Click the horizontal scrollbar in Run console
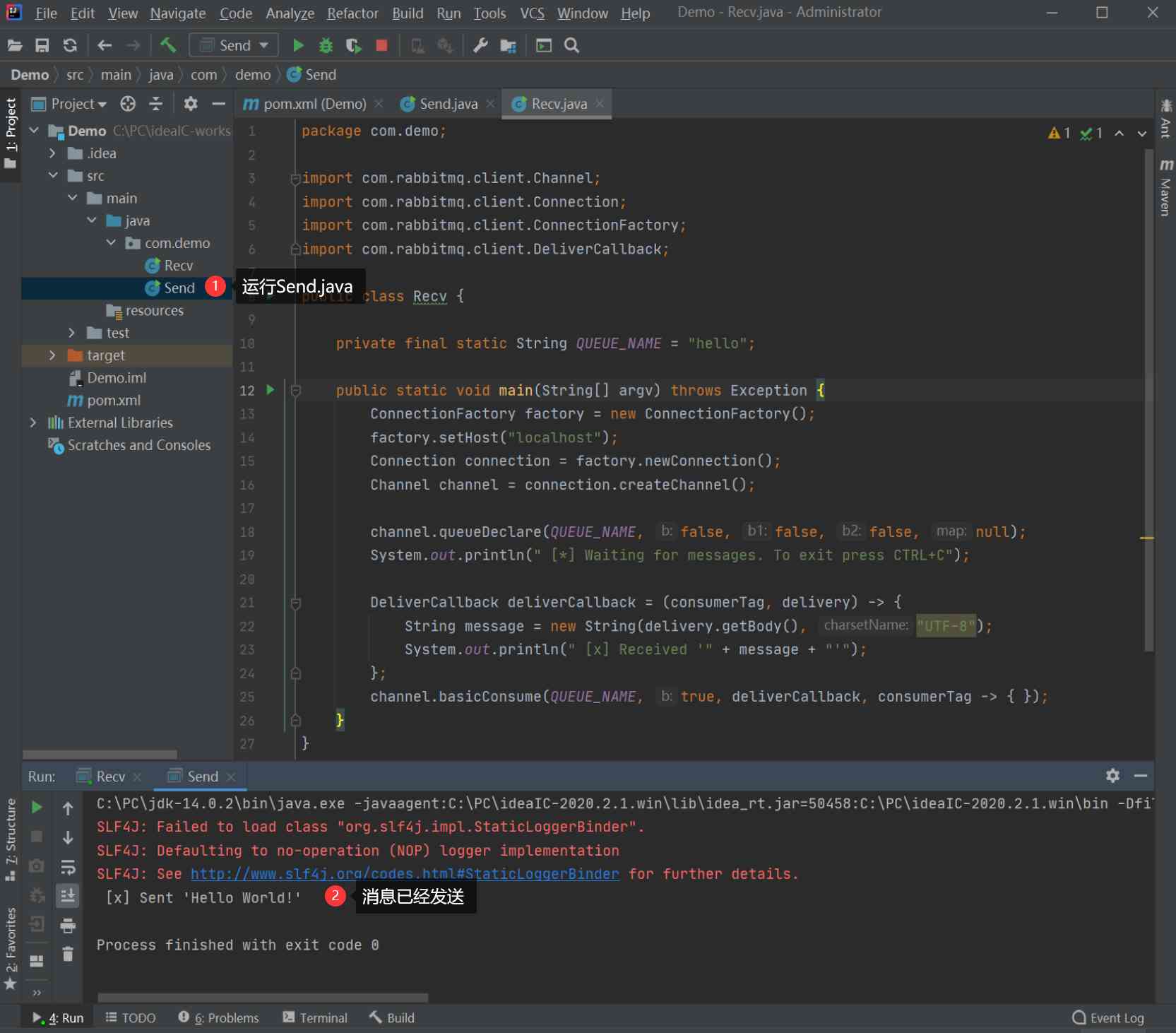The height and width of the screenshot is (1033, 1176). pyautogui.click(x=263, y=998)
